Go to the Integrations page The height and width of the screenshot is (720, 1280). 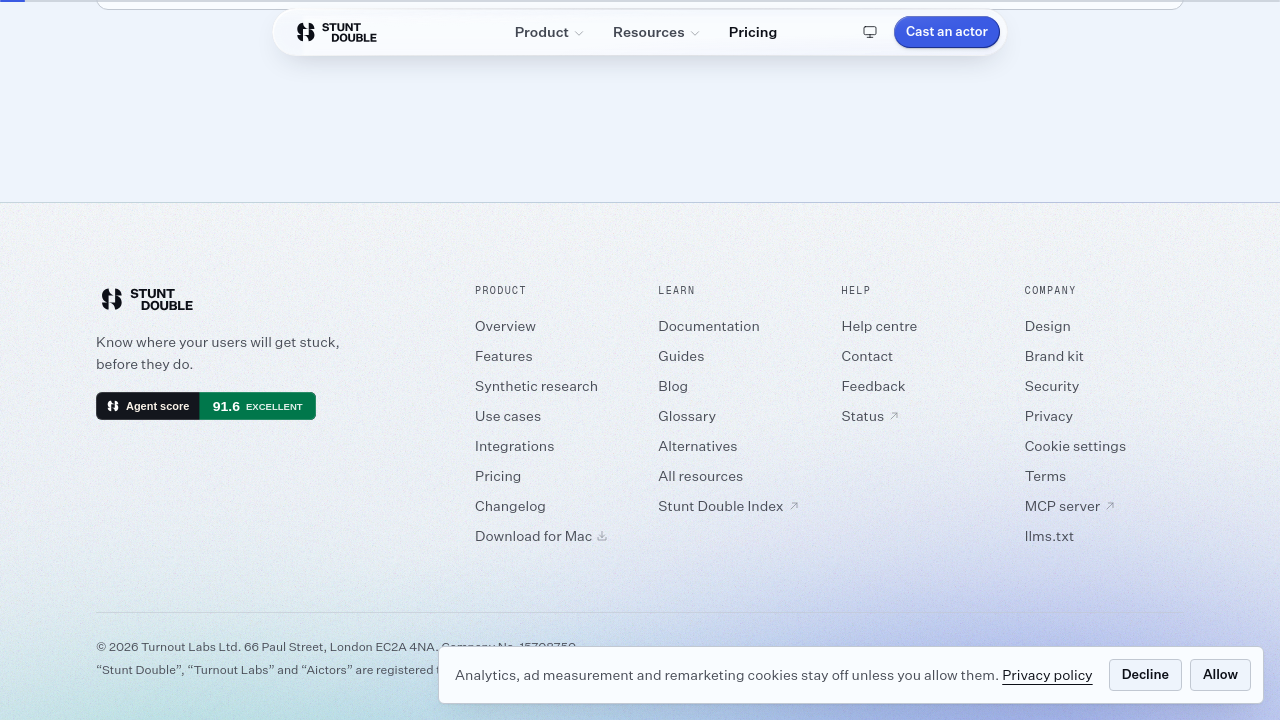tap(514, 446)
